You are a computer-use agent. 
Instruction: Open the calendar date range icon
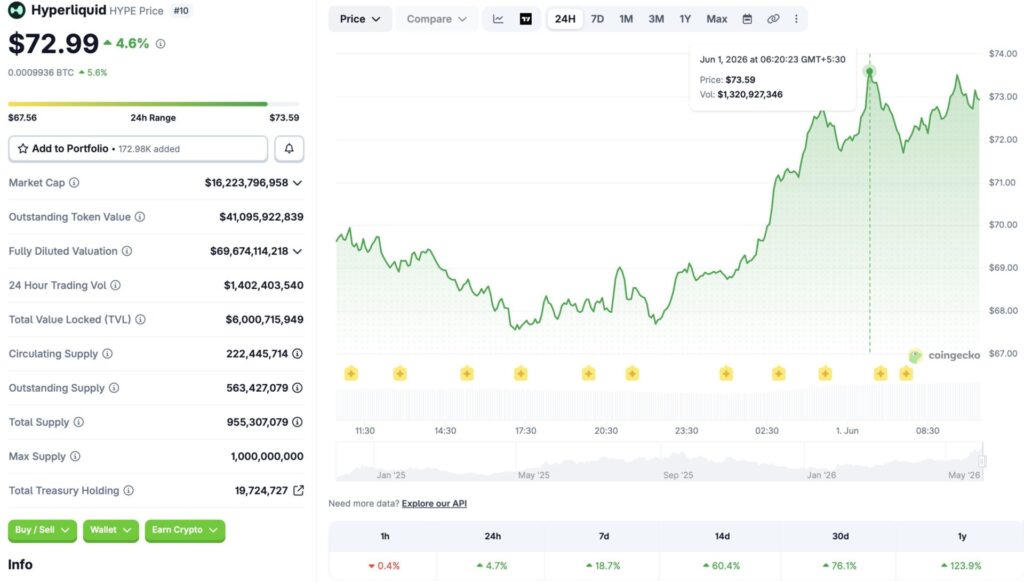pyautogui.click(x=747, y=19)
